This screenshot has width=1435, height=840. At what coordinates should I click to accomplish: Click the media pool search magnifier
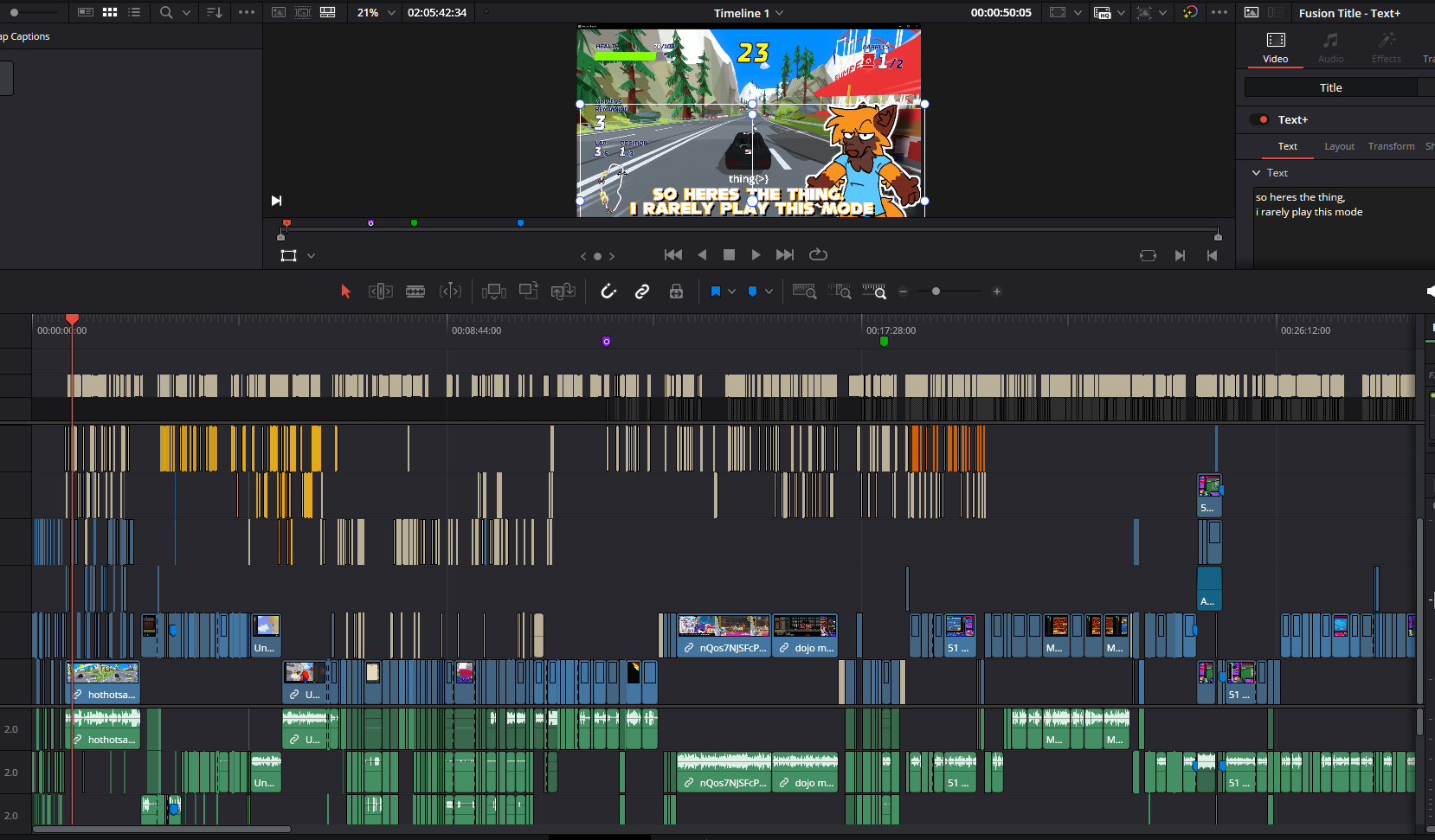(x=166, y=12)
